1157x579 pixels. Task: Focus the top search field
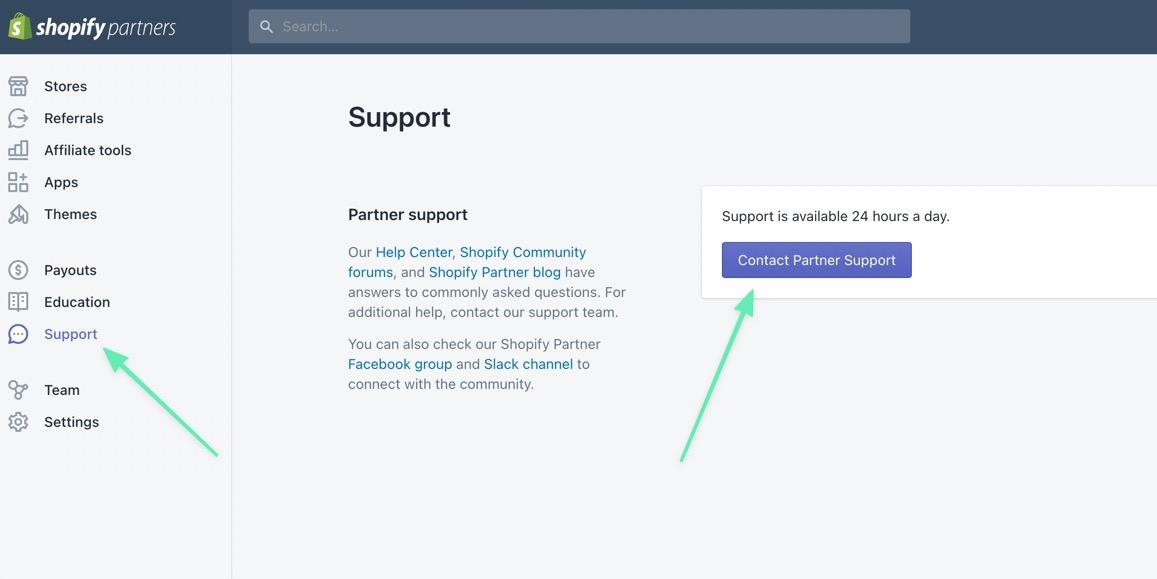click(x=590, y=27)
